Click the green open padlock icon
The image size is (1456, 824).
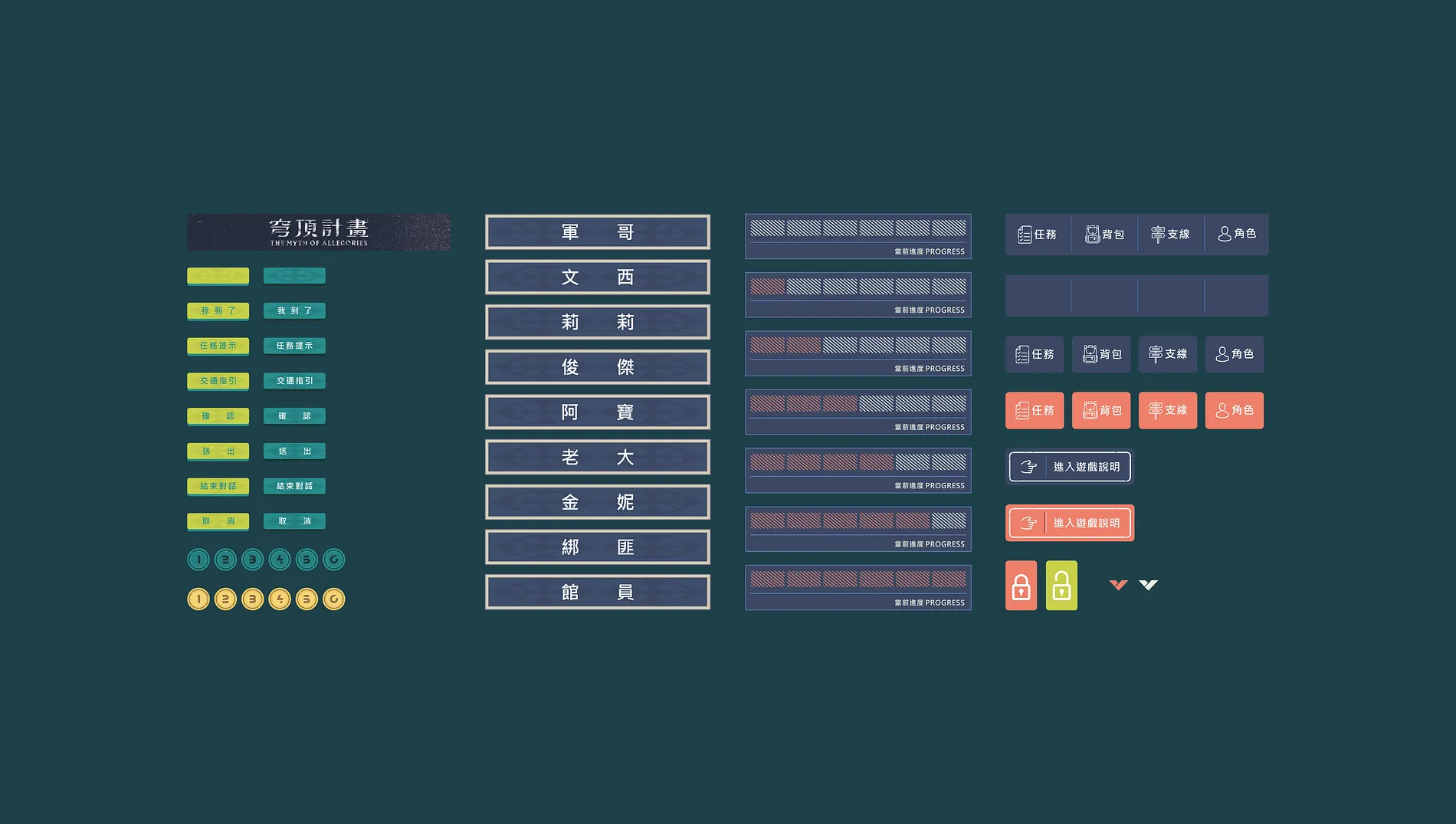[x=1061, y=586]
